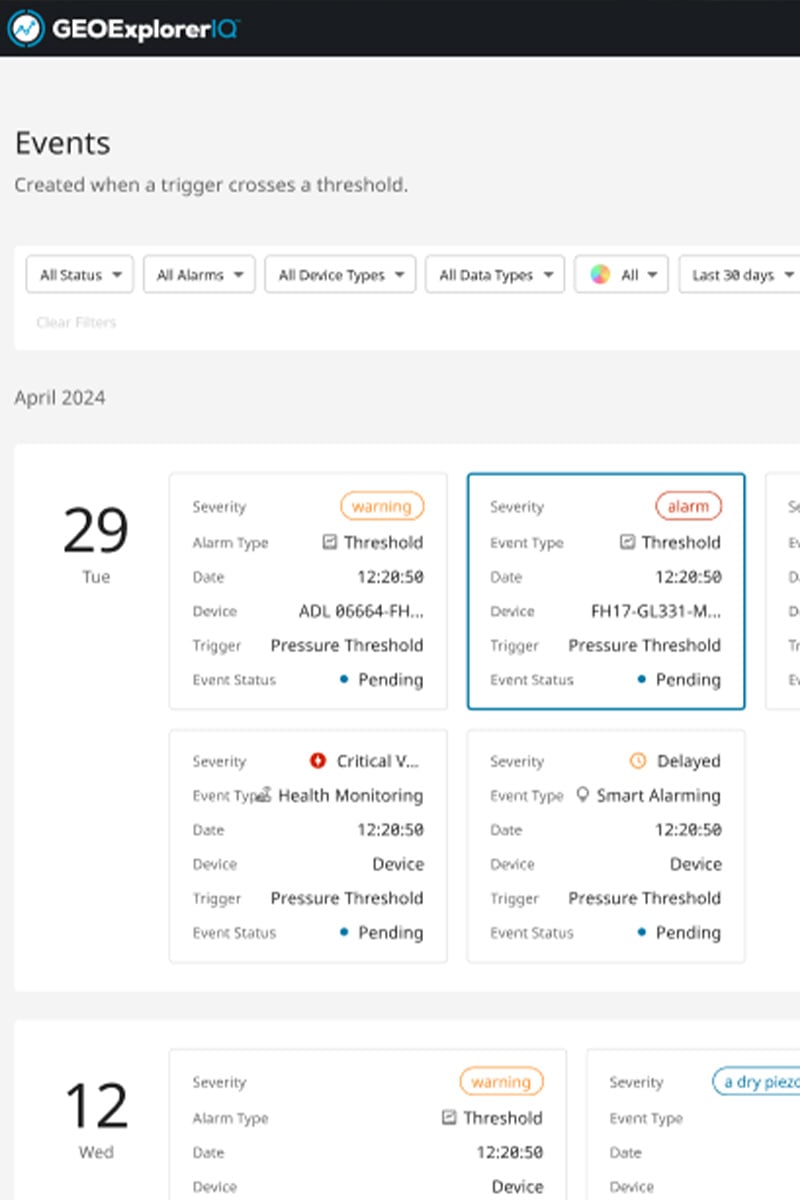Expand the All Device Types dropdown
The width and height of the screenshot is (800, 1200).
point(340,275)
